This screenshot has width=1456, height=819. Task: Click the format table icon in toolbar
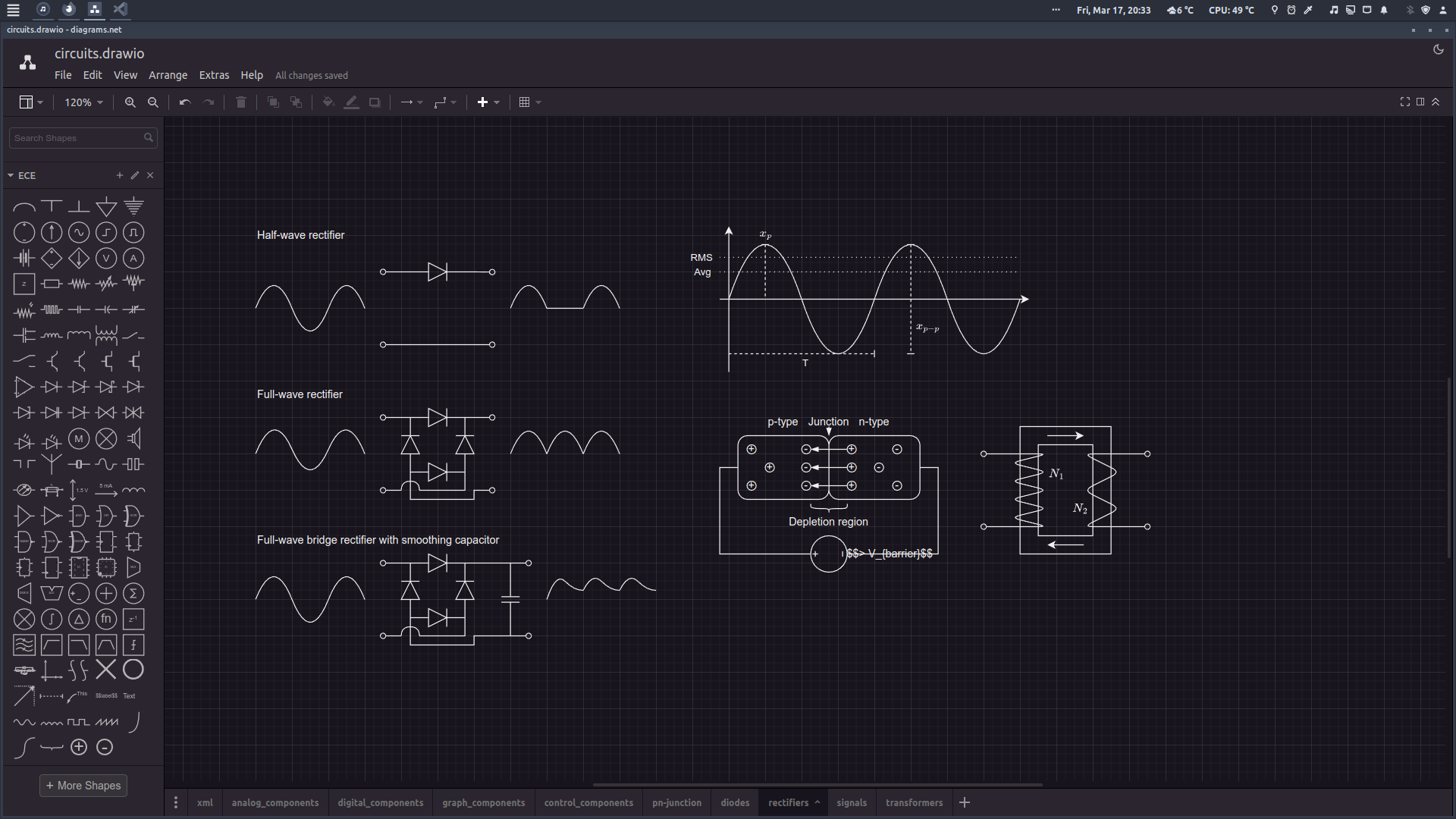click(524, 102)
